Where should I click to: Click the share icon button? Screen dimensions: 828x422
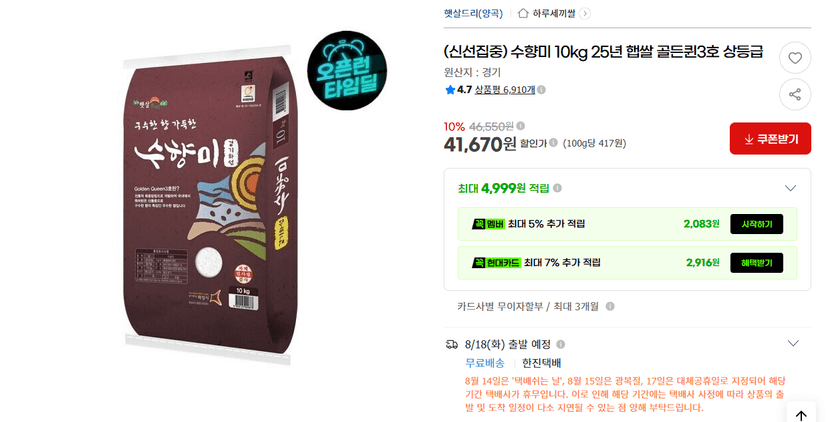(795, 95)
